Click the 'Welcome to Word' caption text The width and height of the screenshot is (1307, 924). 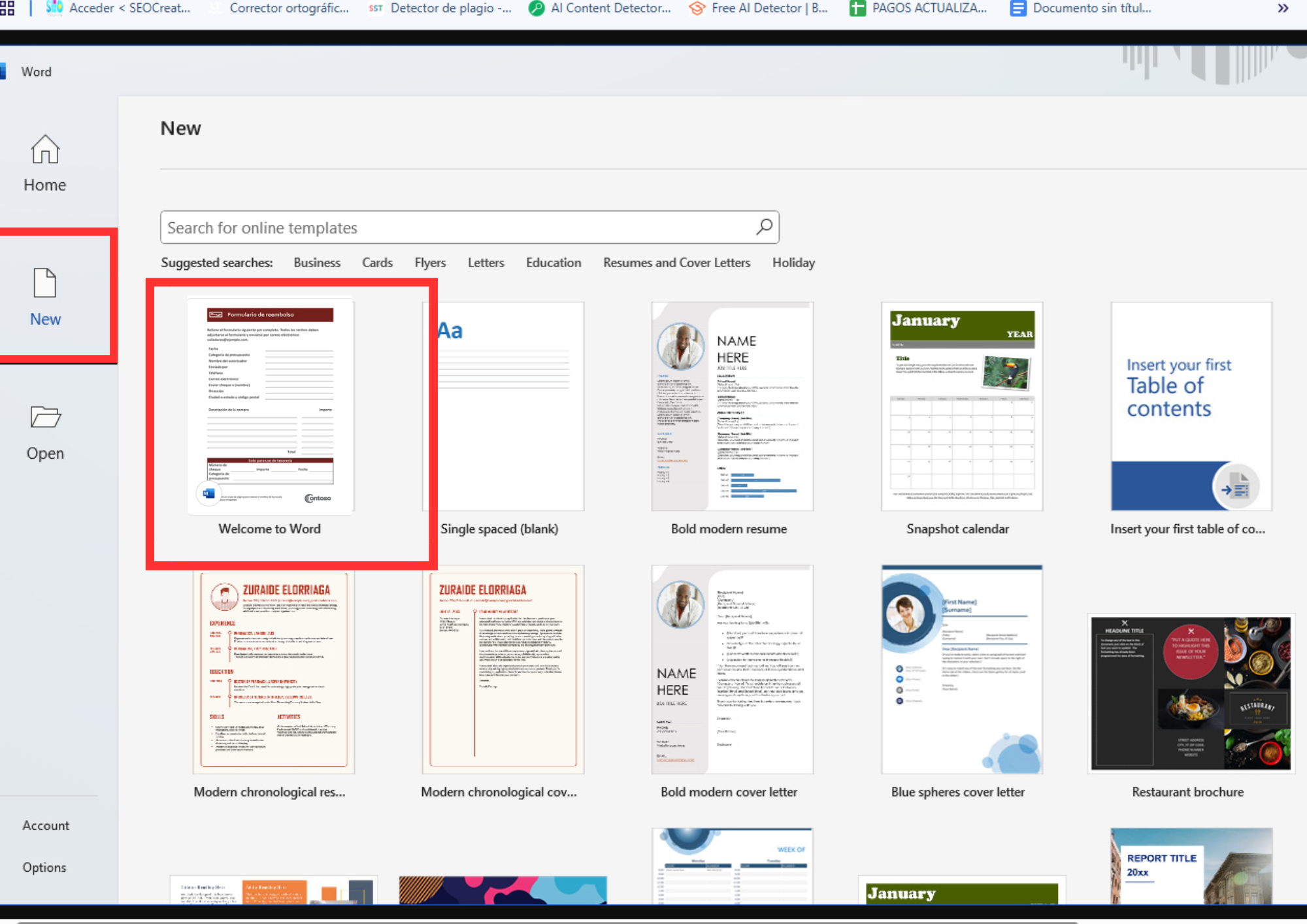click(x=269, y=529)
